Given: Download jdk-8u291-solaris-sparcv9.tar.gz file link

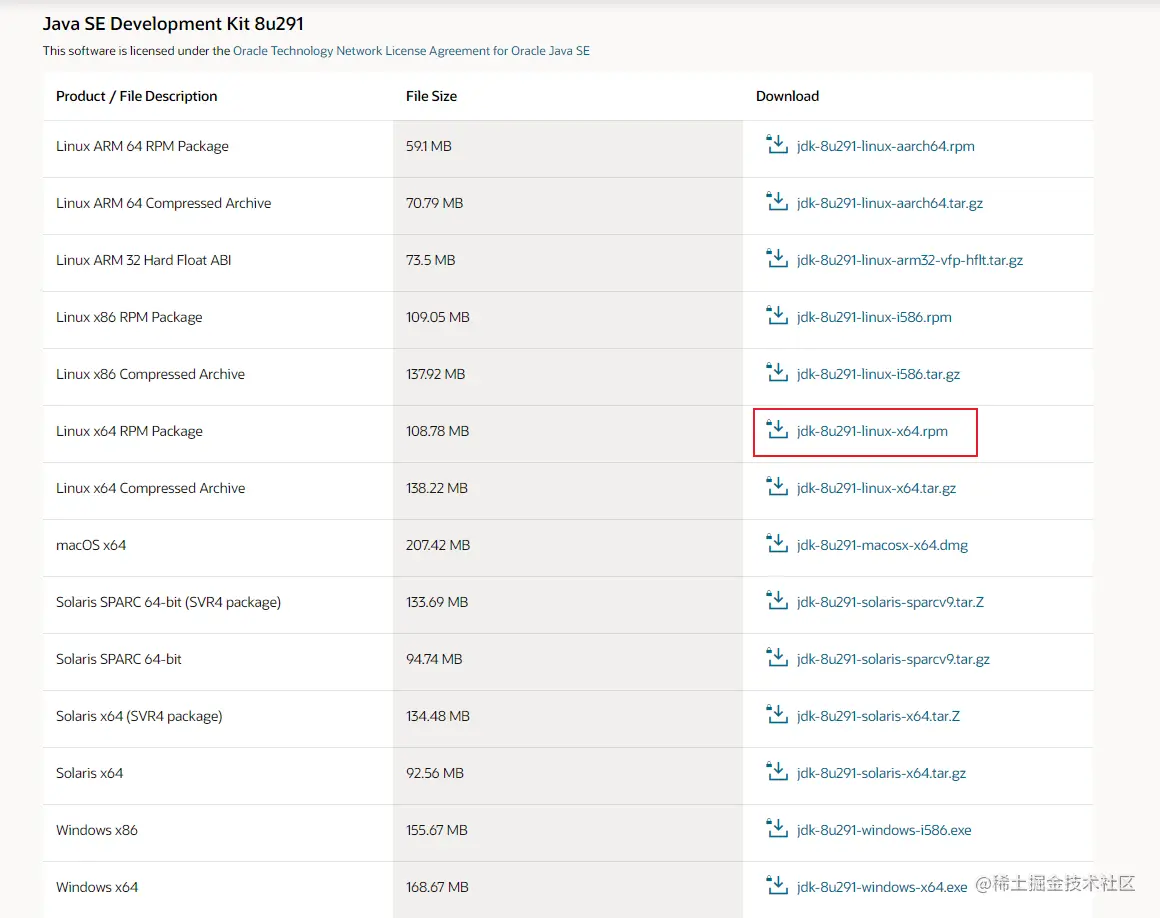Looking at the screenshot, I should click(x=893, y=659).
